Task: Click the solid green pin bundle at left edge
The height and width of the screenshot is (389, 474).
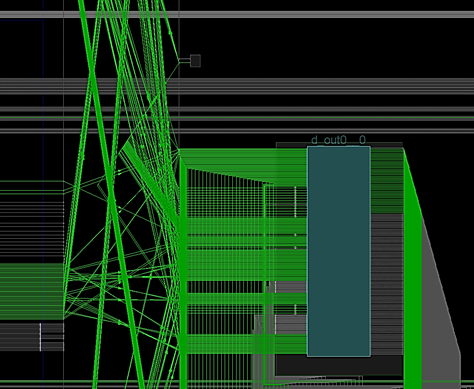Action: pyautogui.click(x=32, y=292)
